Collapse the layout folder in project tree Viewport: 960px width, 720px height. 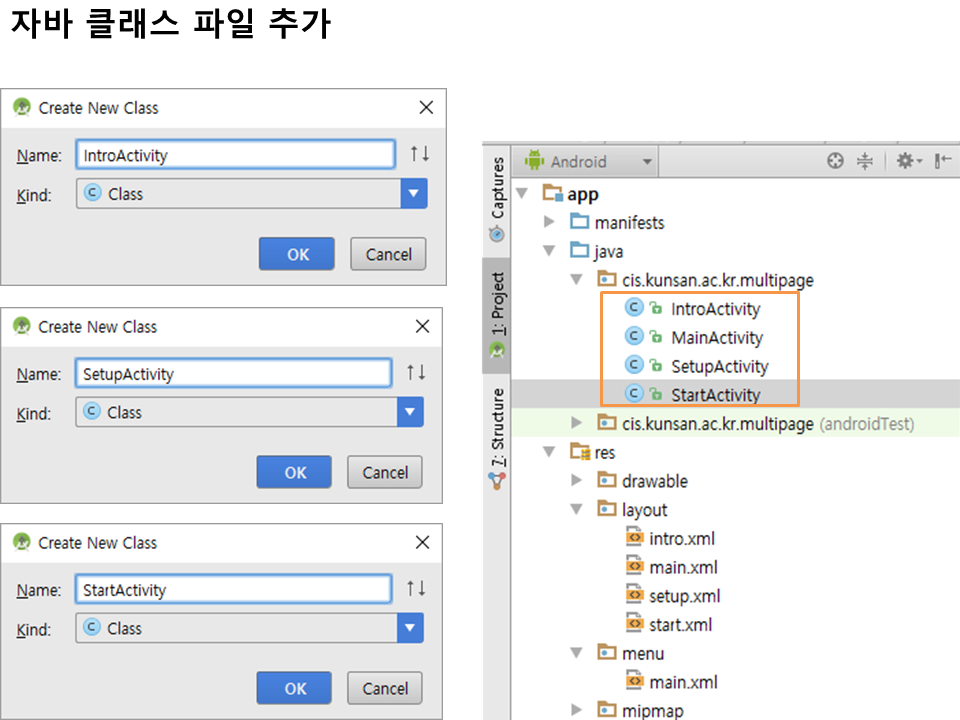coord(576,509)
